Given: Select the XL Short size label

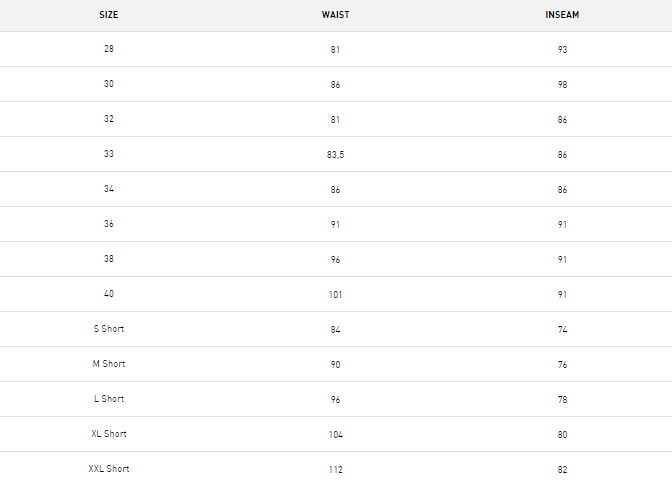Looking at the screenshot, I should pos(109,434).
